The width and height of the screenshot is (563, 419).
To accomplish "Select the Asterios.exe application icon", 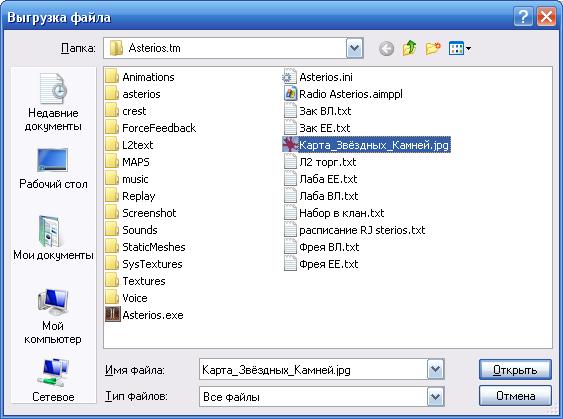I will 112,315.
